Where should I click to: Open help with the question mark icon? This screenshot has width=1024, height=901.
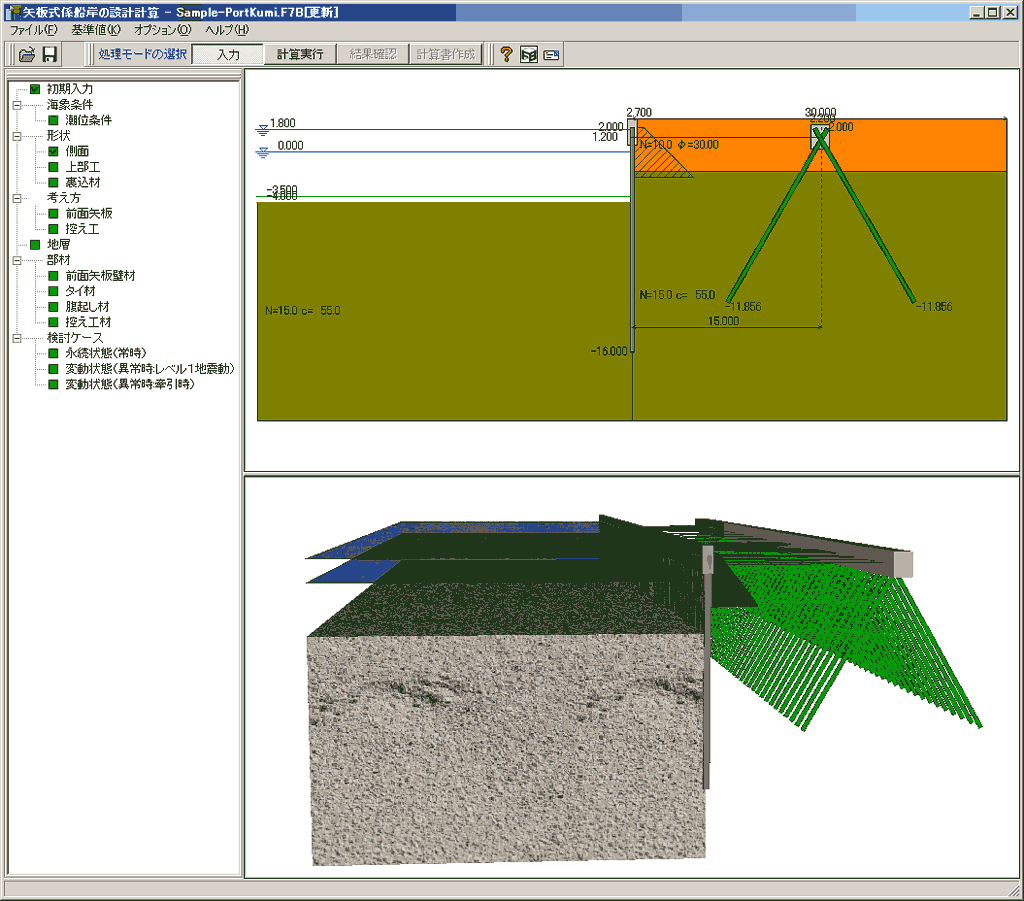(x=506, y=54)
